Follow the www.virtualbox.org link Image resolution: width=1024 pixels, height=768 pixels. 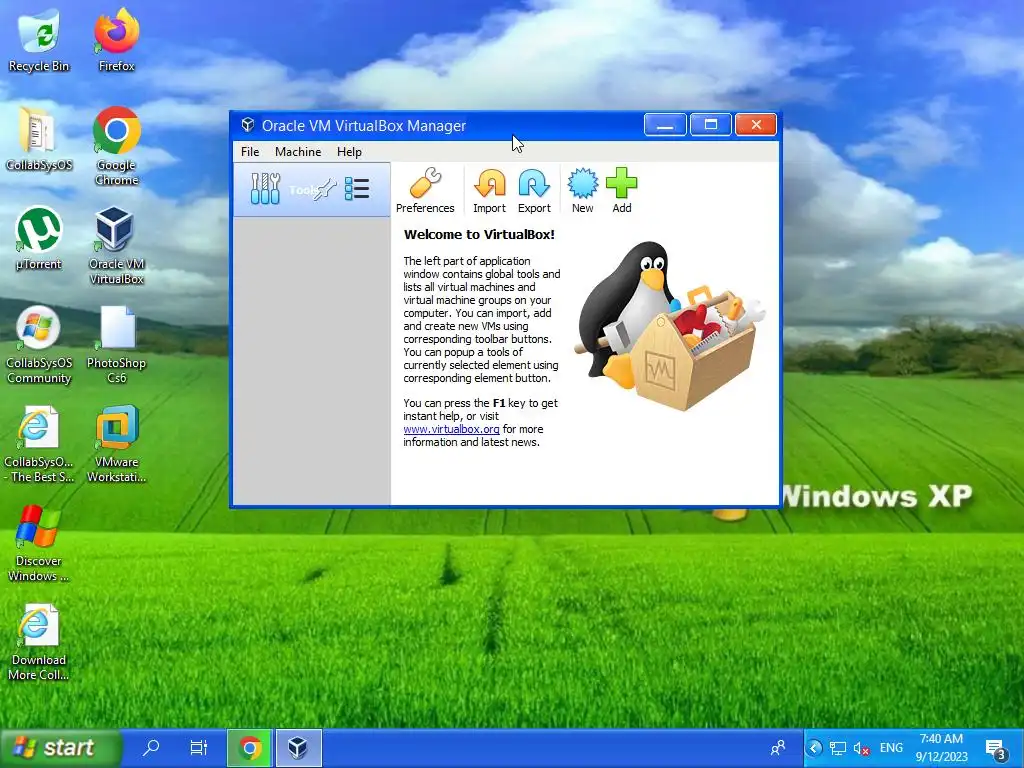pyautogui.click(x=451, y=429)
